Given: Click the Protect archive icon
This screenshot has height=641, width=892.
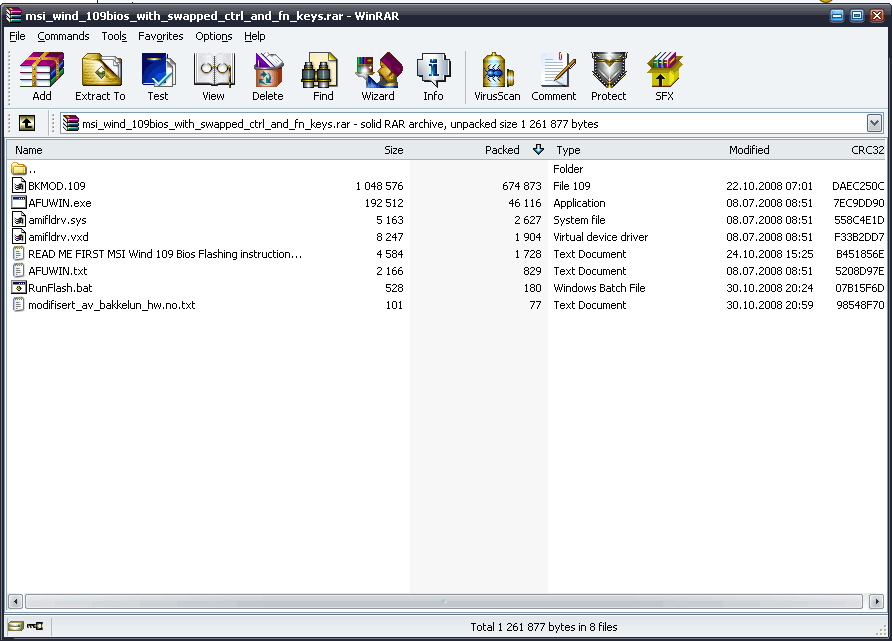Looking at the screenshot, I should coord(608,77).
